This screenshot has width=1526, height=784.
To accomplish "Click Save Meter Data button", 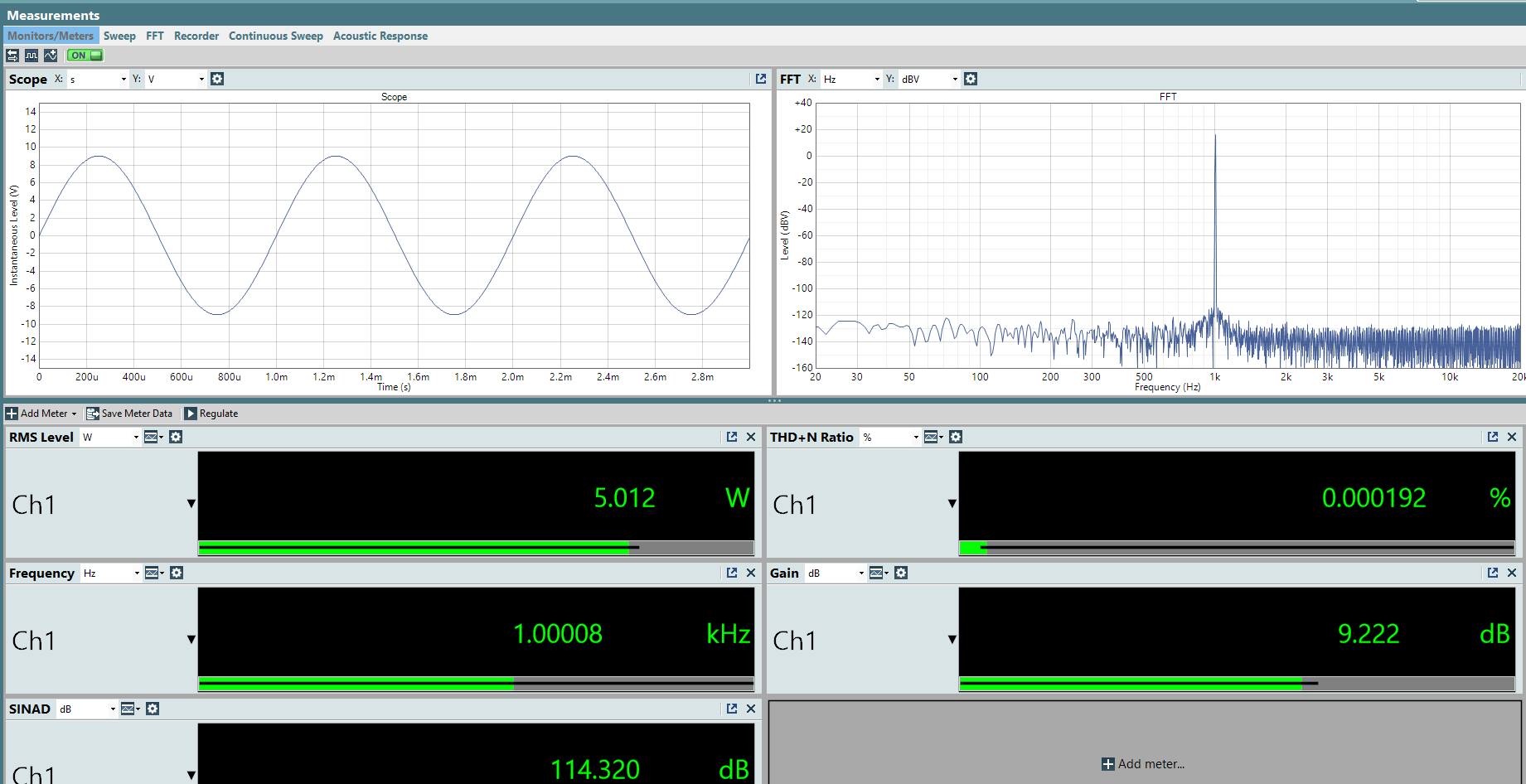I will pyautogui.click(x=129, y=414).
